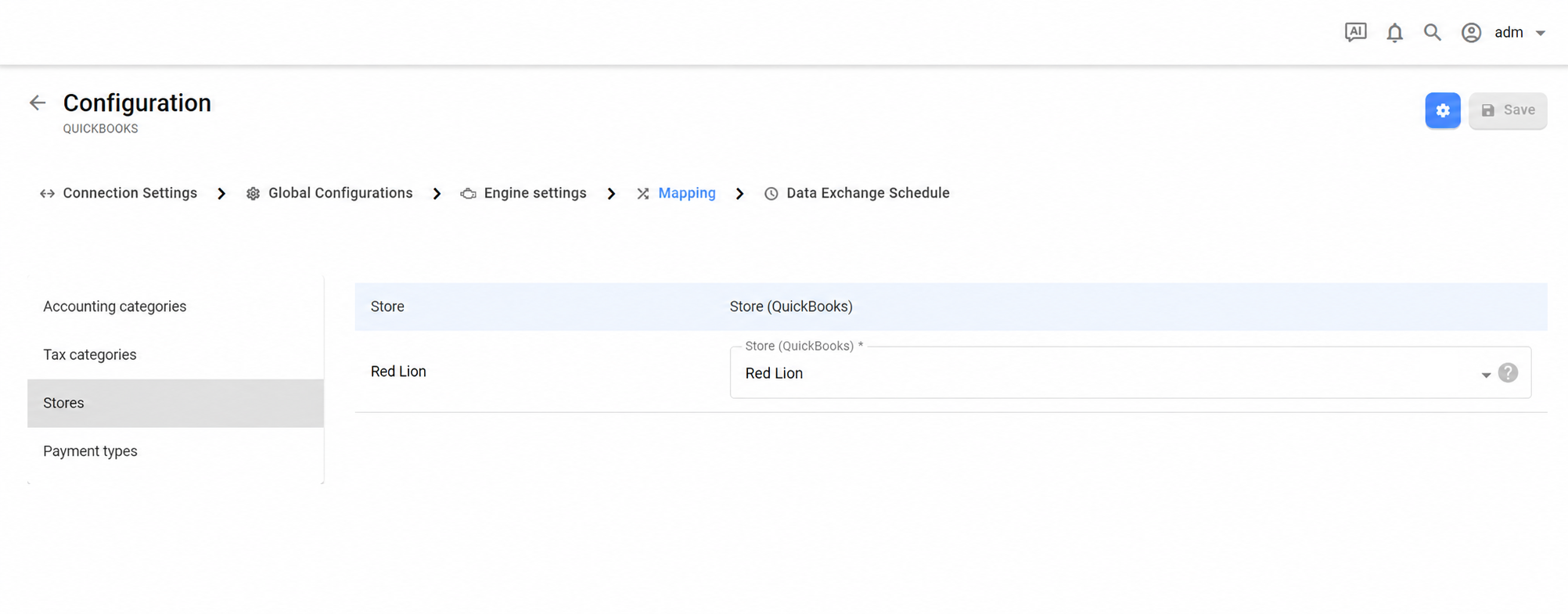Click the search magnifier icon

[x=1432, y=32]
